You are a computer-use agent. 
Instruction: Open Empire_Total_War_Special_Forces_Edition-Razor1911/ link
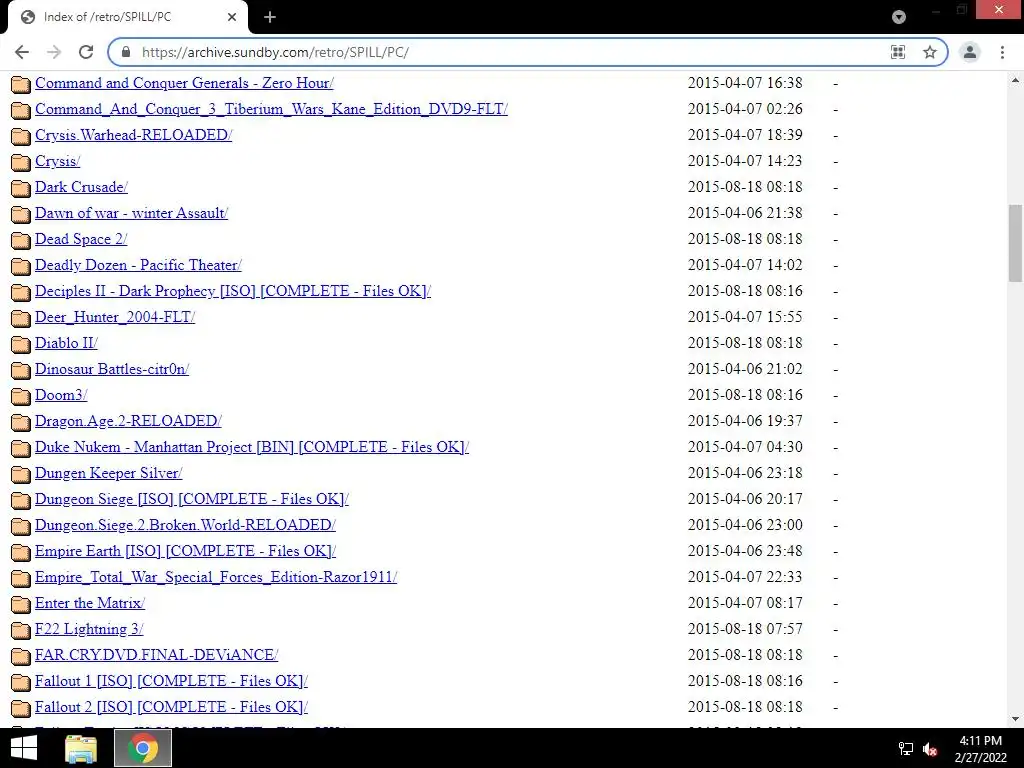point(216,577)
